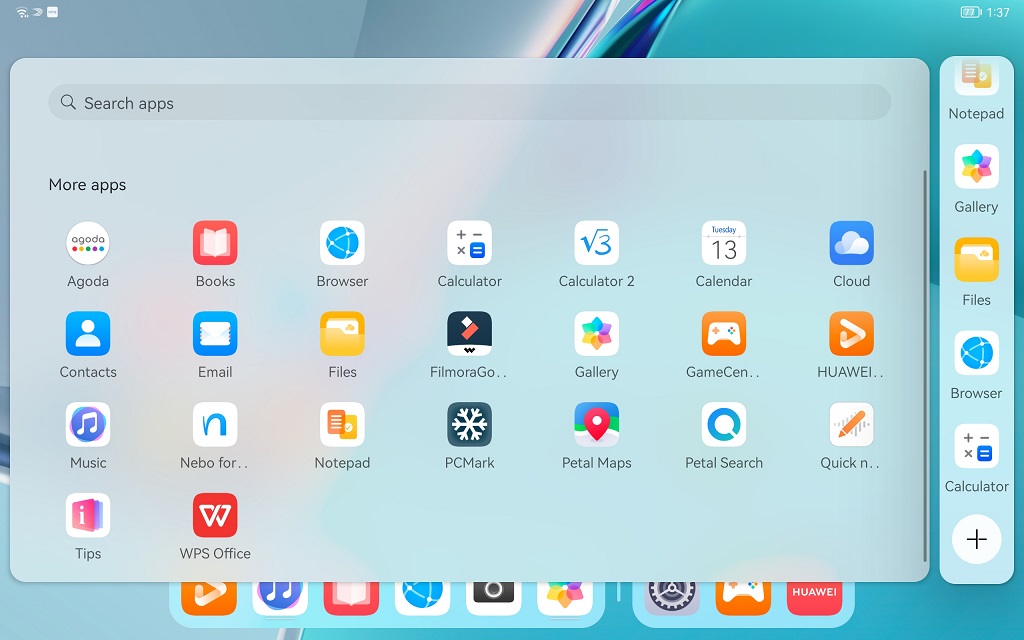Screen dimensions: 1024x640
Task: Focus the Search apps field
Action: pyautogui.click(x=470, y=103)
